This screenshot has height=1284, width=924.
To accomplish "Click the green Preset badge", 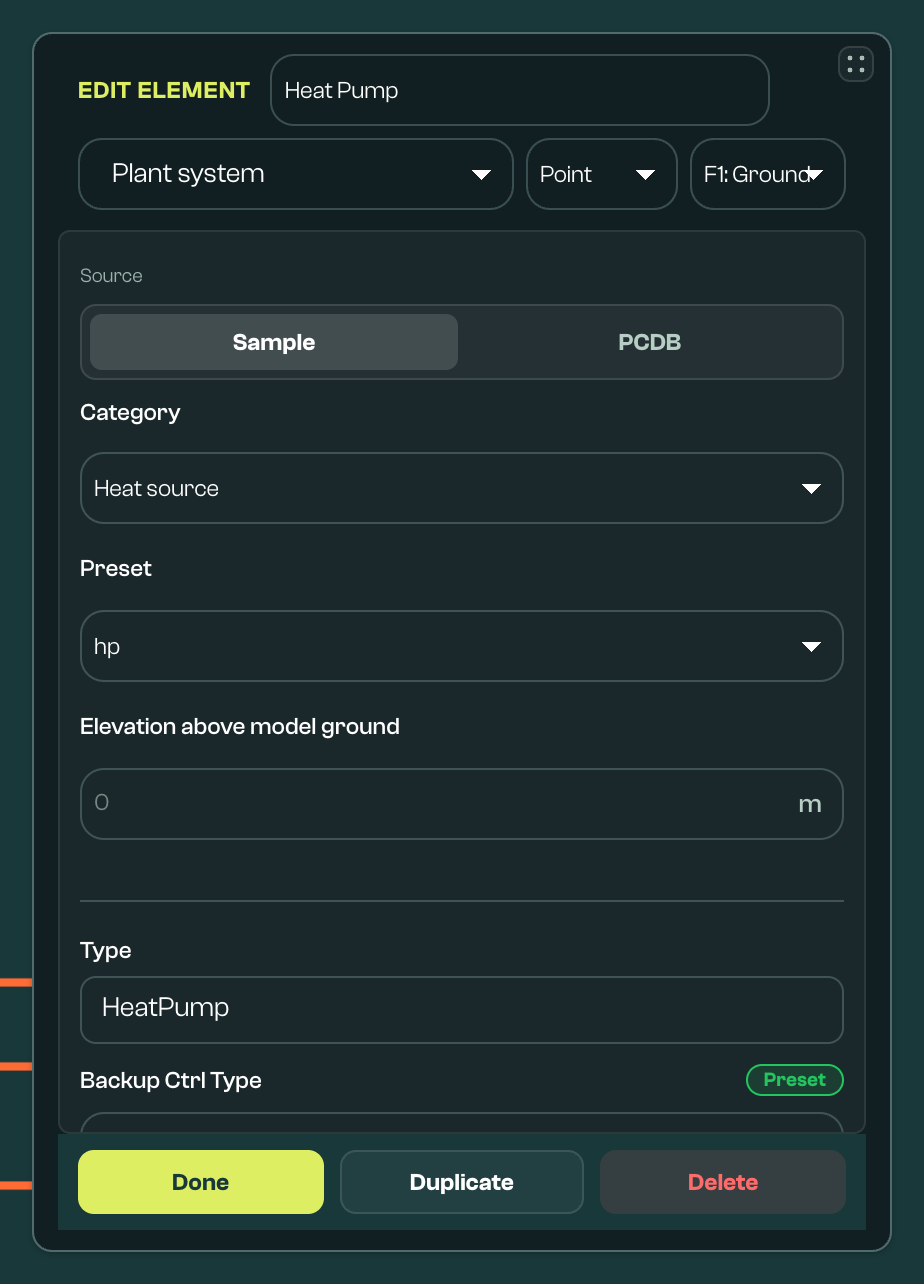I will pos(795,1080).
